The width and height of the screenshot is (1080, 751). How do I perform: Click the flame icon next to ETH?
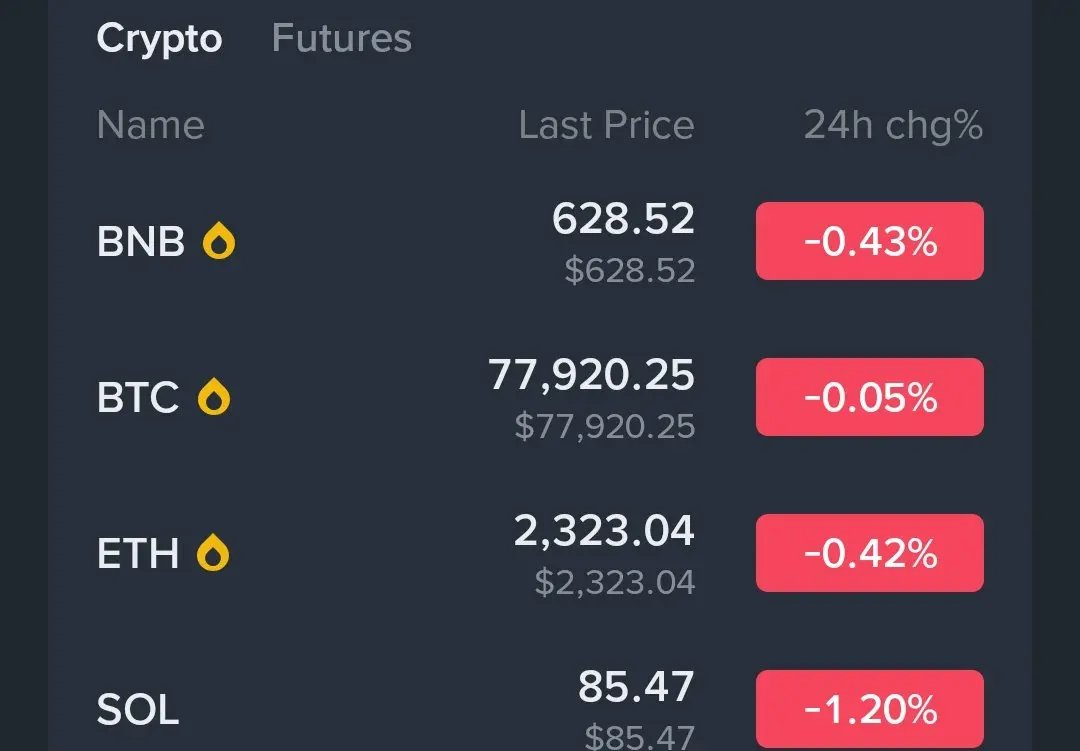[213, 553]
